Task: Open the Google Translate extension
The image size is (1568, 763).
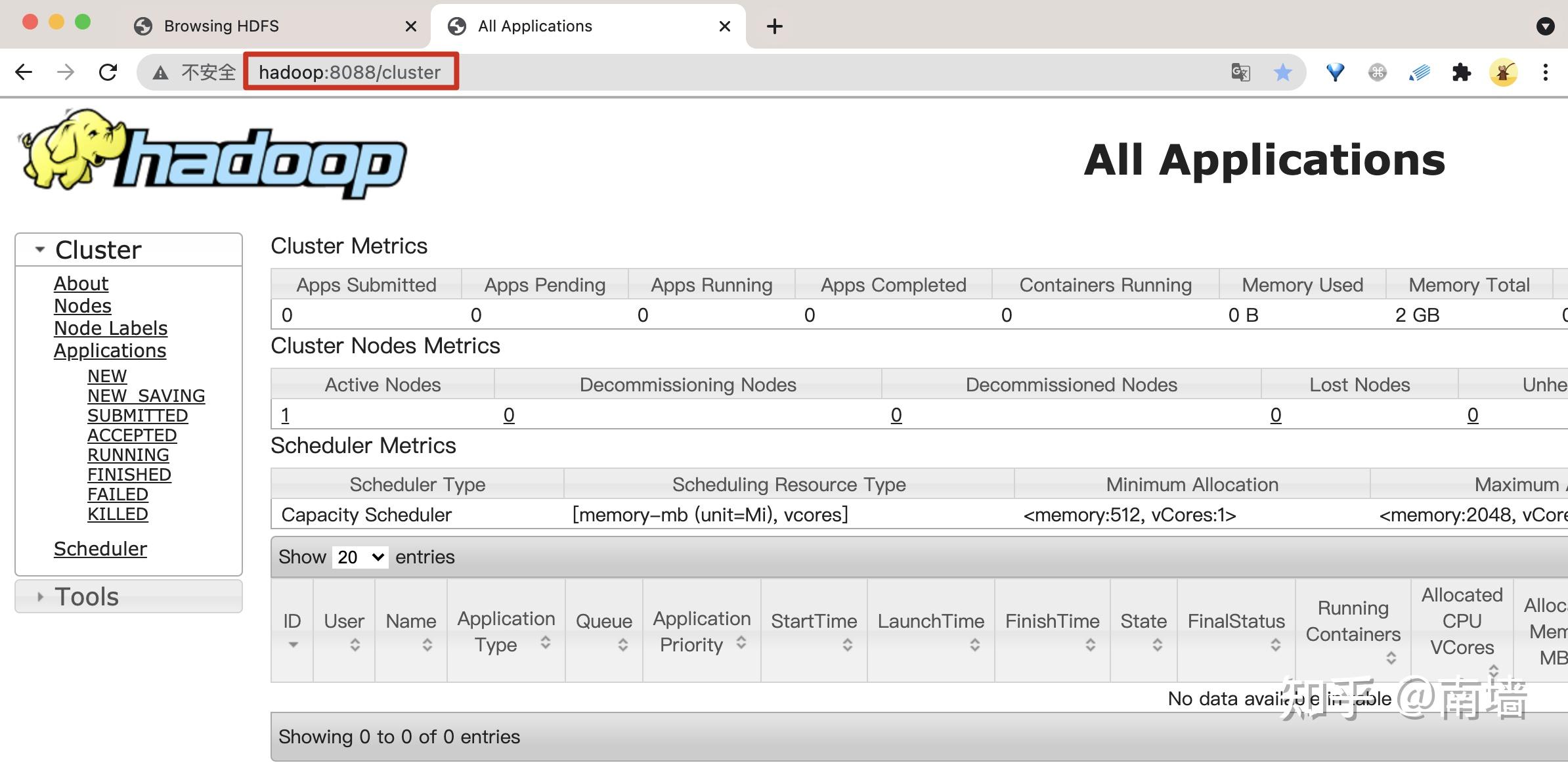Action: click(x=1241, y=72)
